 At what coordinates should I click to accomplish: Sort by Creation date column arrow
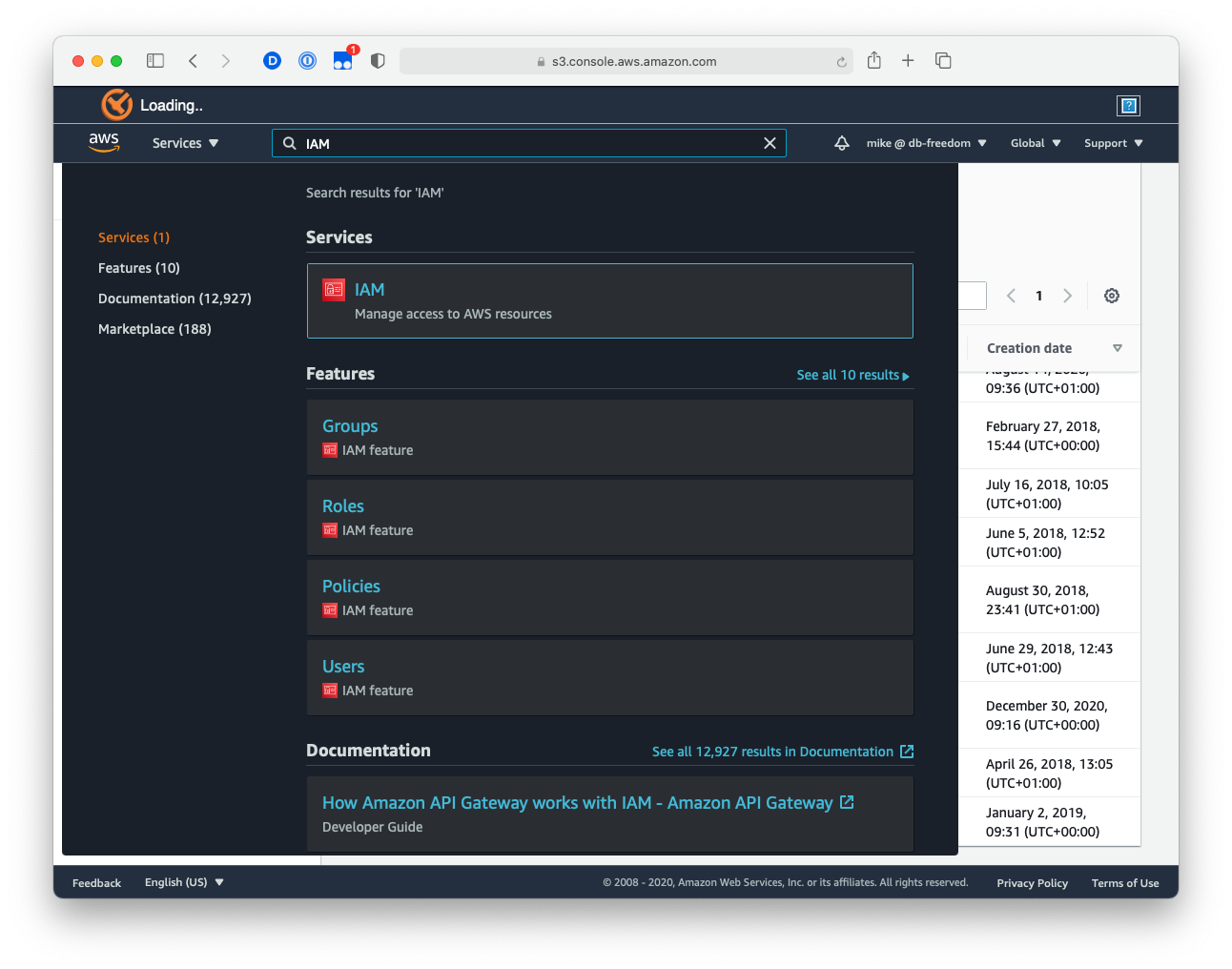point(1118,348)
